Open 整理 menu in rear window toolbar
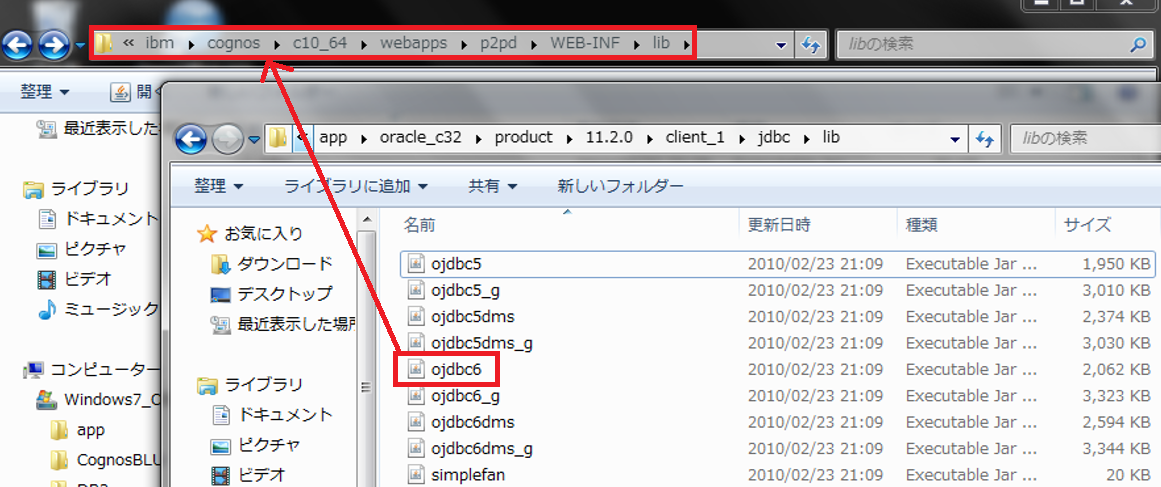The height and width of the screenshot is (487, 1161). point(45,92)
